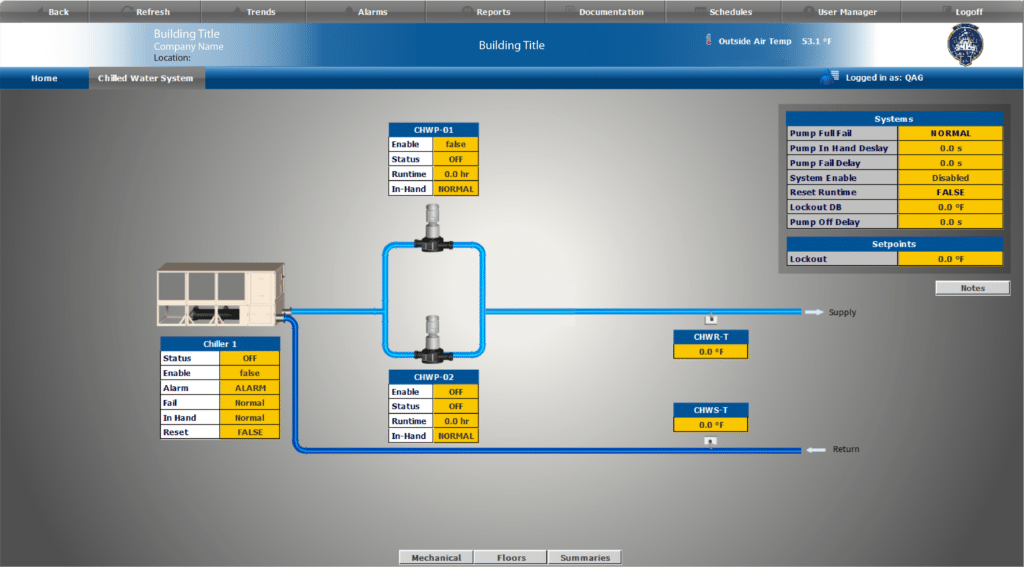This screenshot has height=567, width=1024.
Task: Open the Schedules menu
Action: 723,12
